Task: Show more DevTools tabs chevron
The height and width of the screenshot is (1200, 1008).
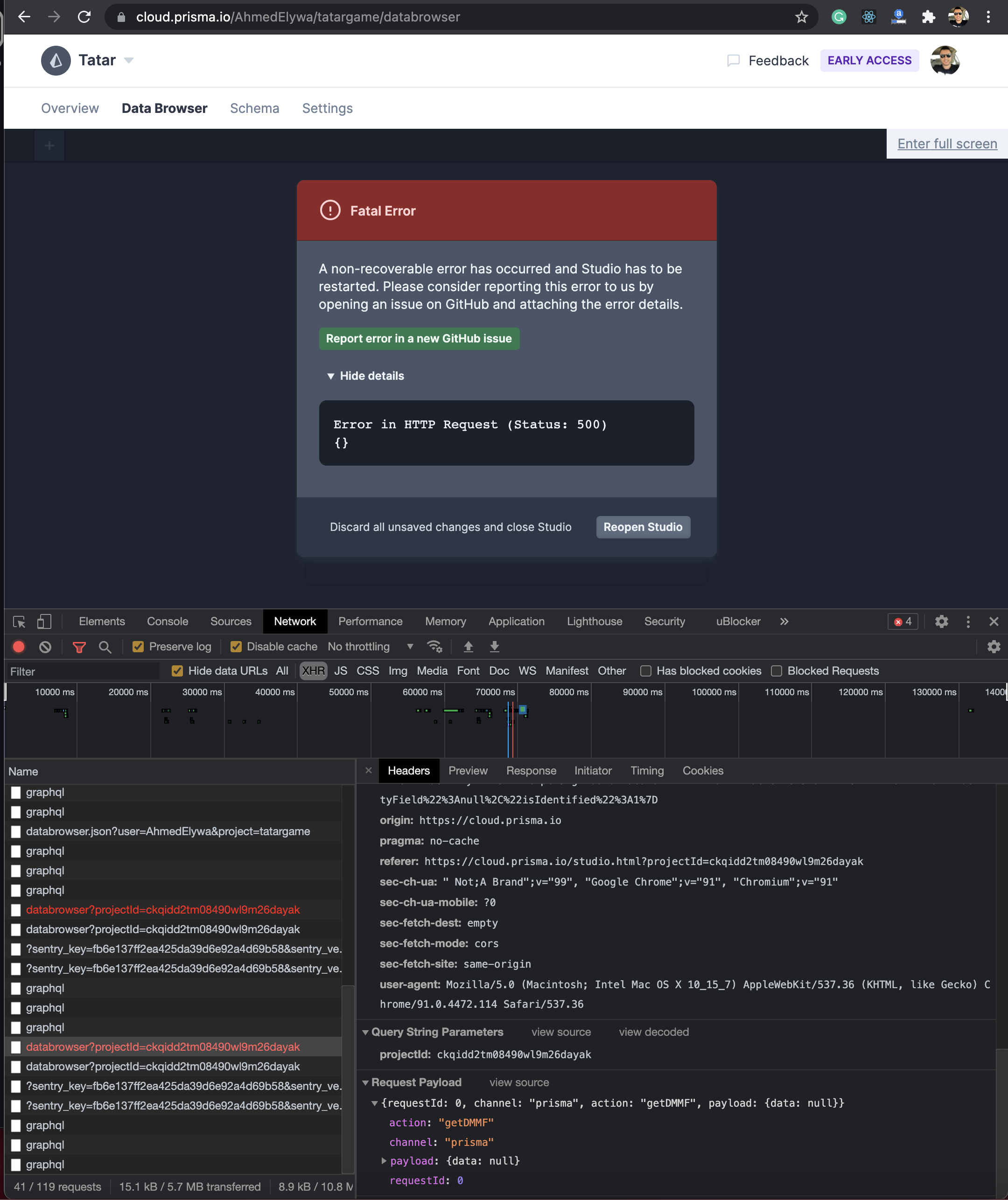Action: pos(784,621)
